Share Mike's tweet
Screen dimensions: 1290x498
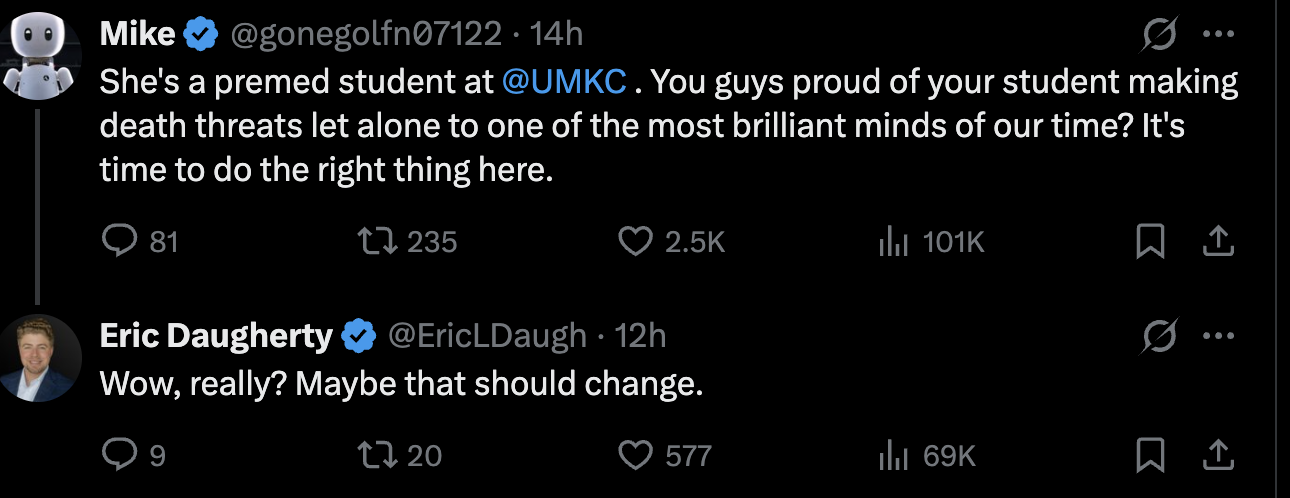(x=1217, y=241)
